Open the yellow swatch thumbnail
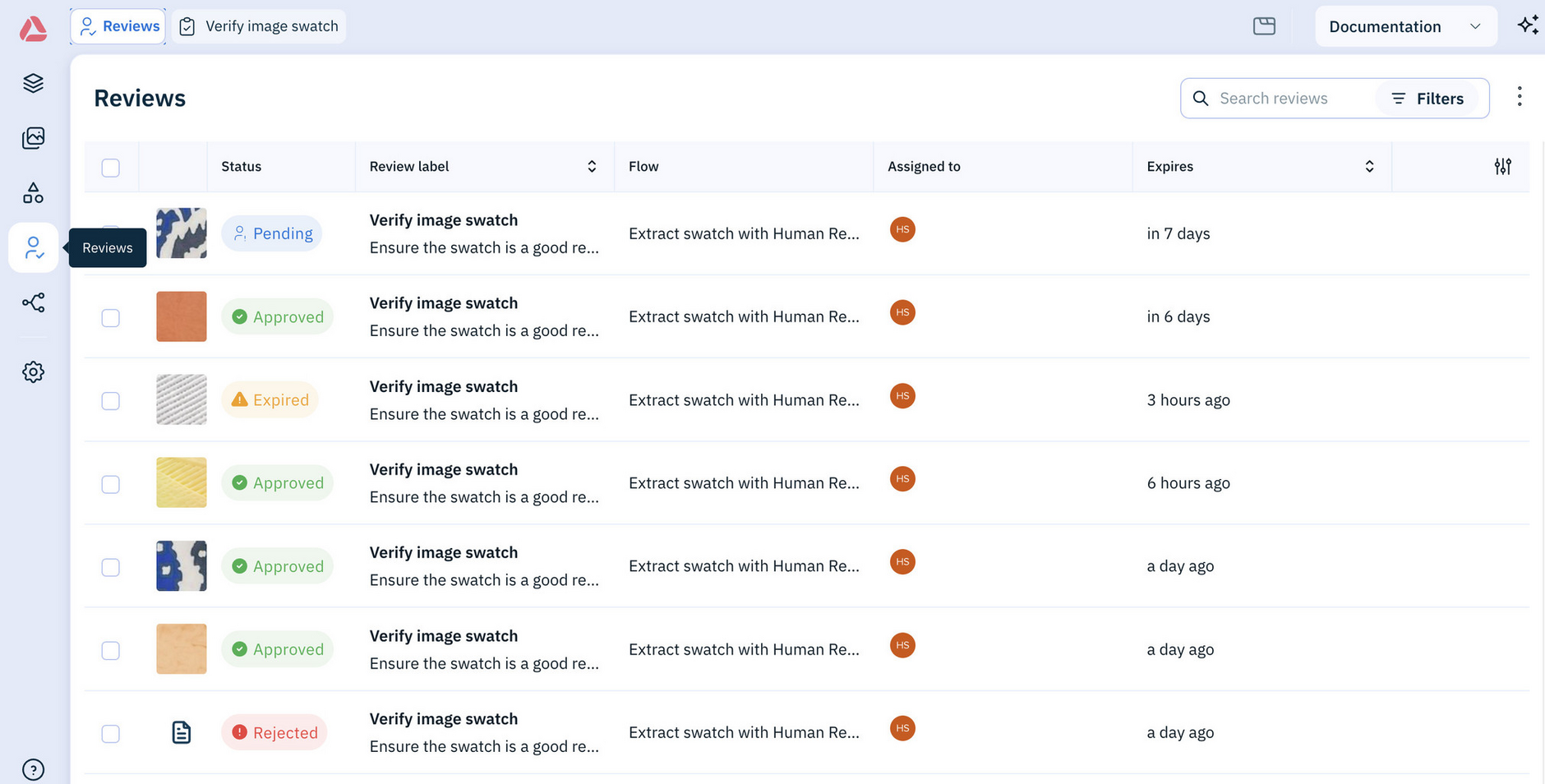This screenshot has height=784, width=1545. [182, 482]
